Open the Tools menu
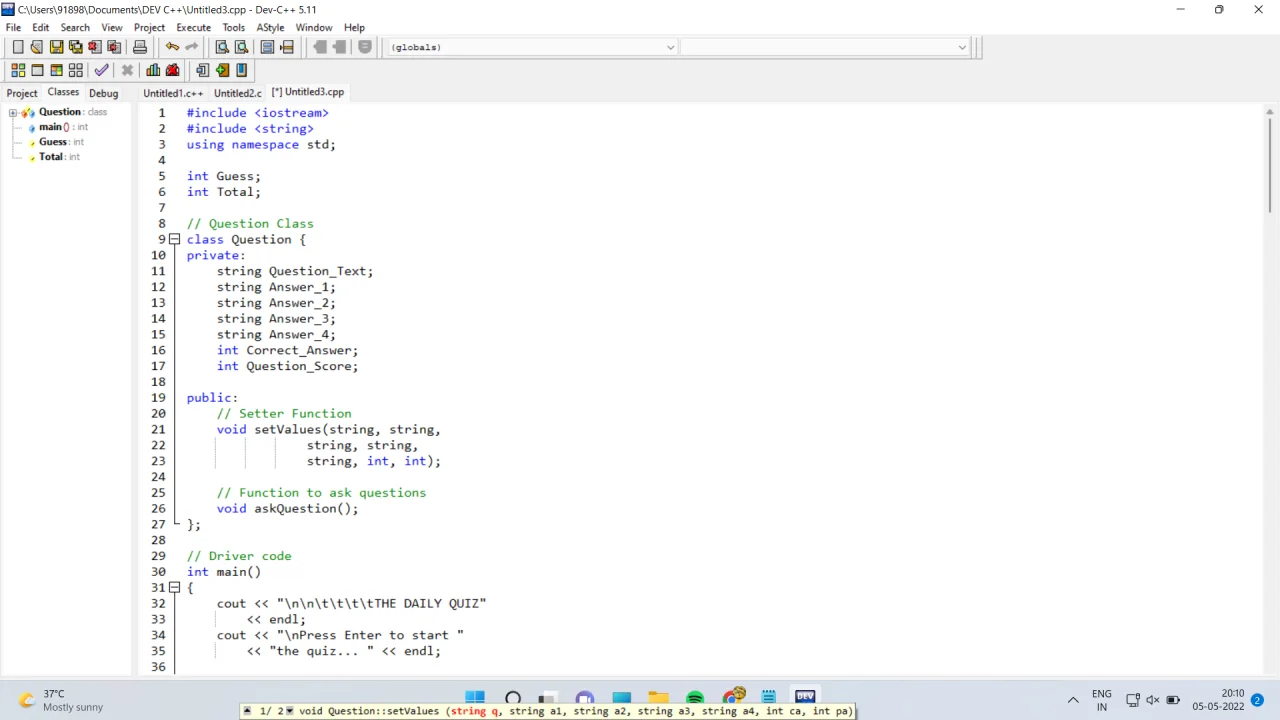 233,27
